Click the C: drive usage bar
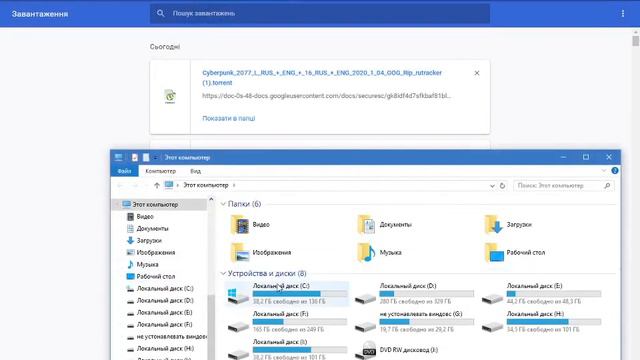This screenshot has height=360, width=640. [300, 294]
